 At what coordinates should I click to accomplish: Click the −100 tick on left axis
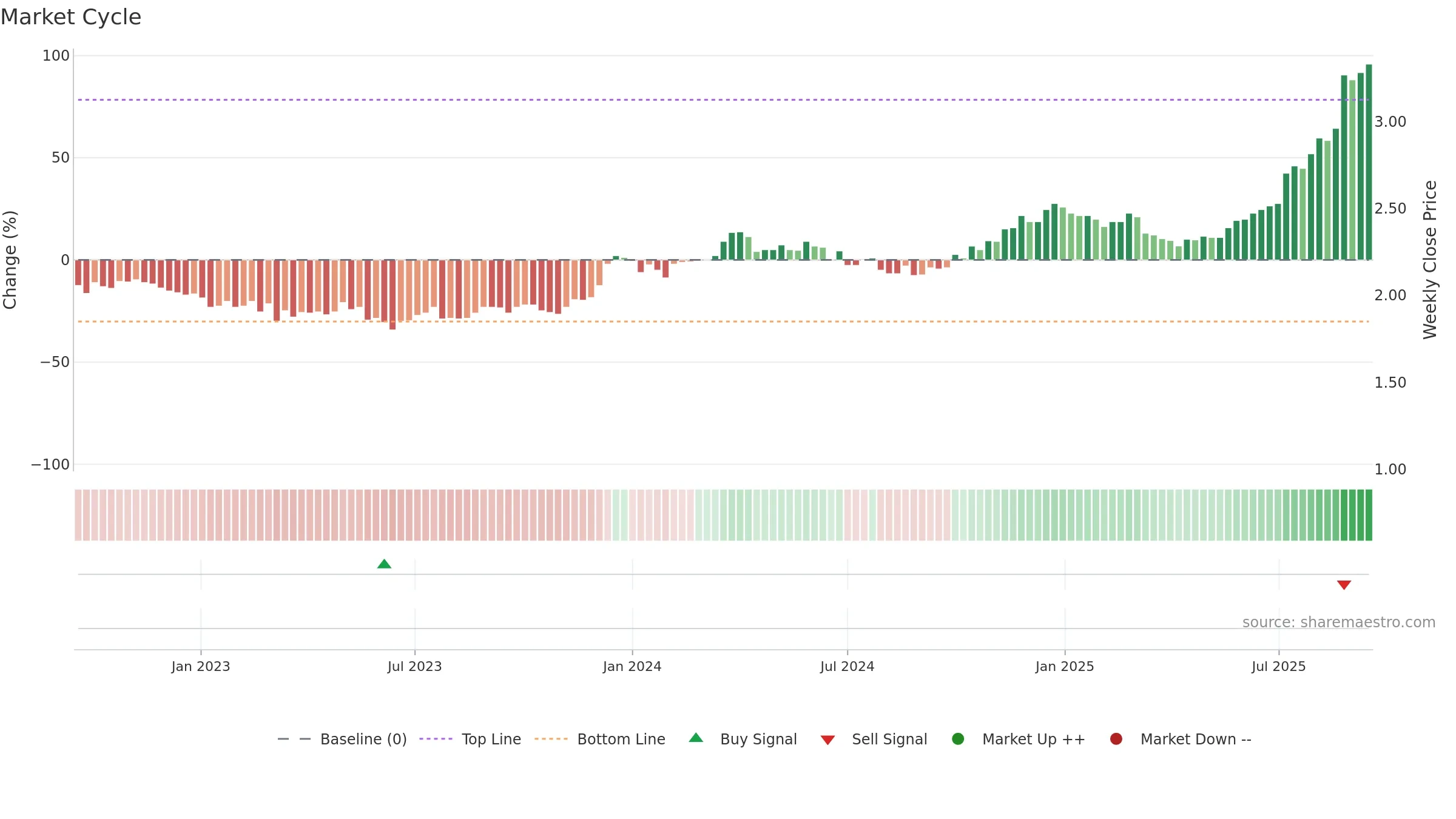50,465
